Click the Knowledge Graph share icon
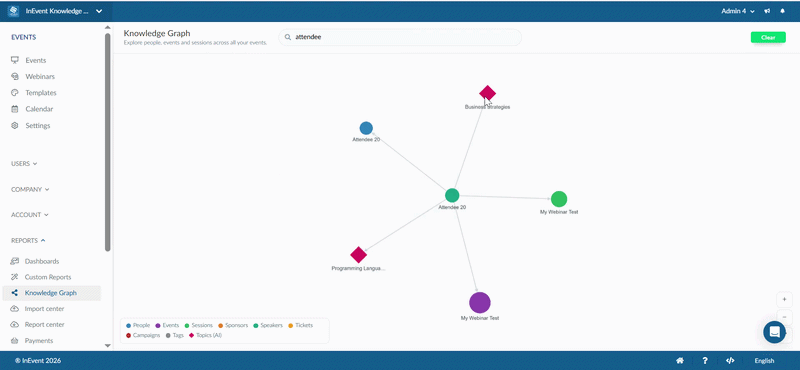800x370 pixels. [14, 293]
